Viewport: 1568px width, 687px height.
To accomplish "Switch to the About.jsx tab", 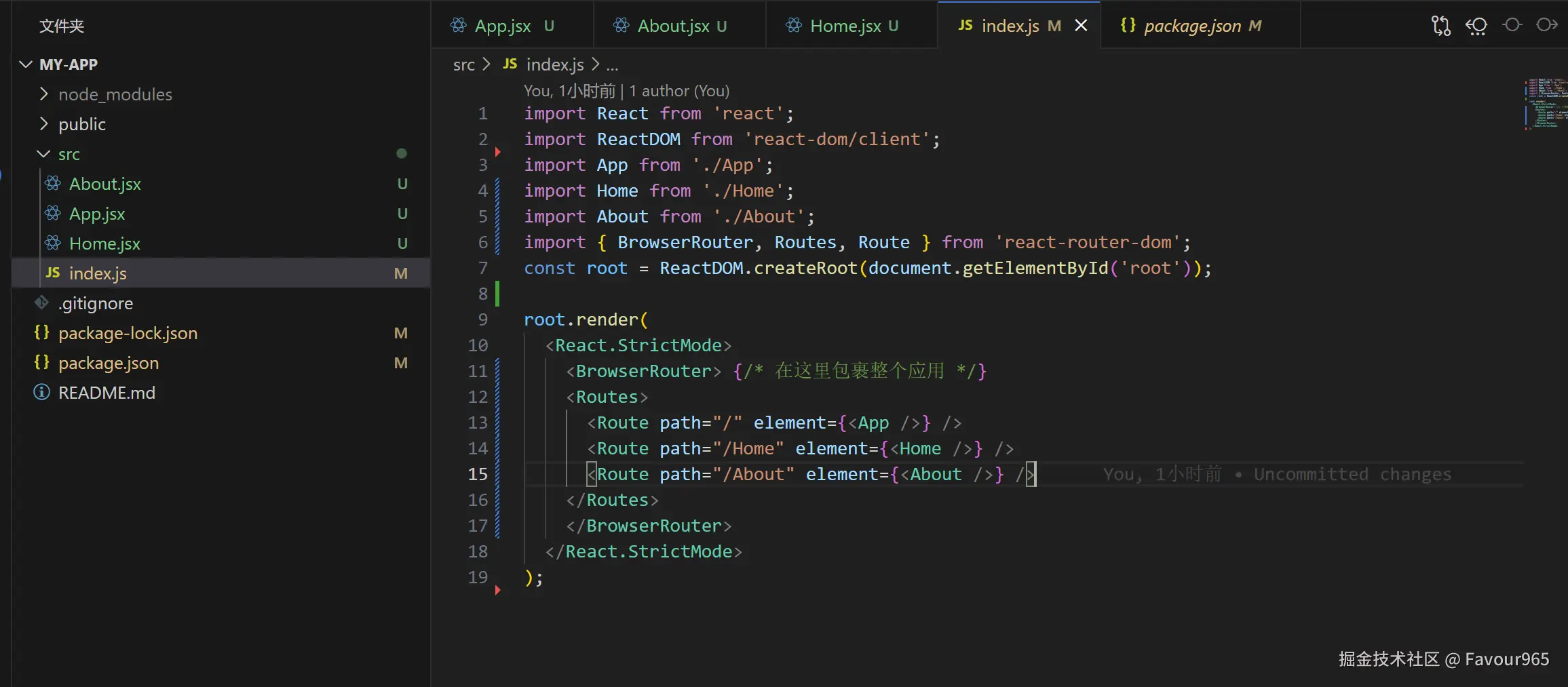I will coord(680,25).
